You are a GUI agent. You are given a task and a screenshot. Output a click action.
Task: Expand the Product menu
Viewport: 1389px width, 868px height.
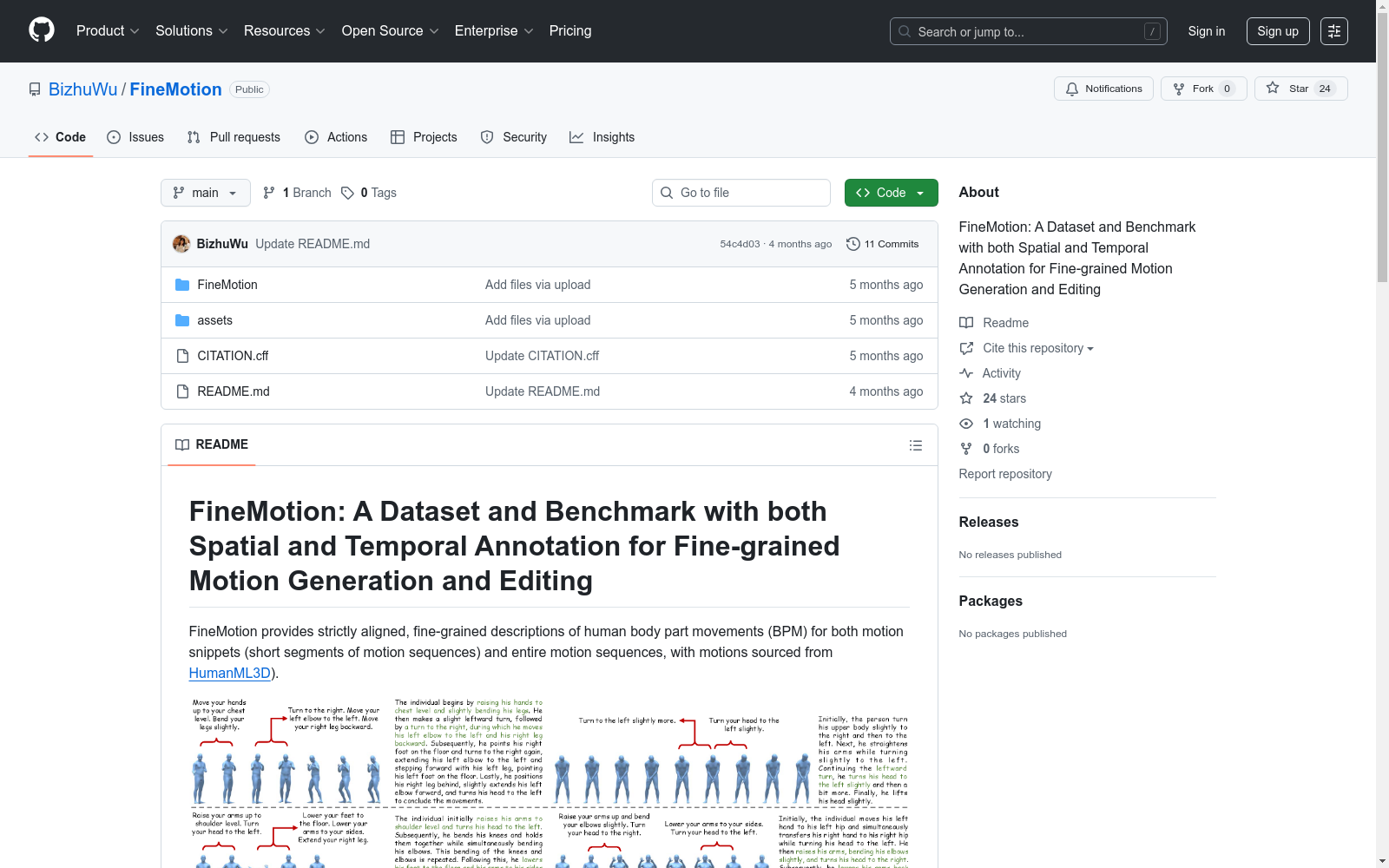tap(108, 30)
